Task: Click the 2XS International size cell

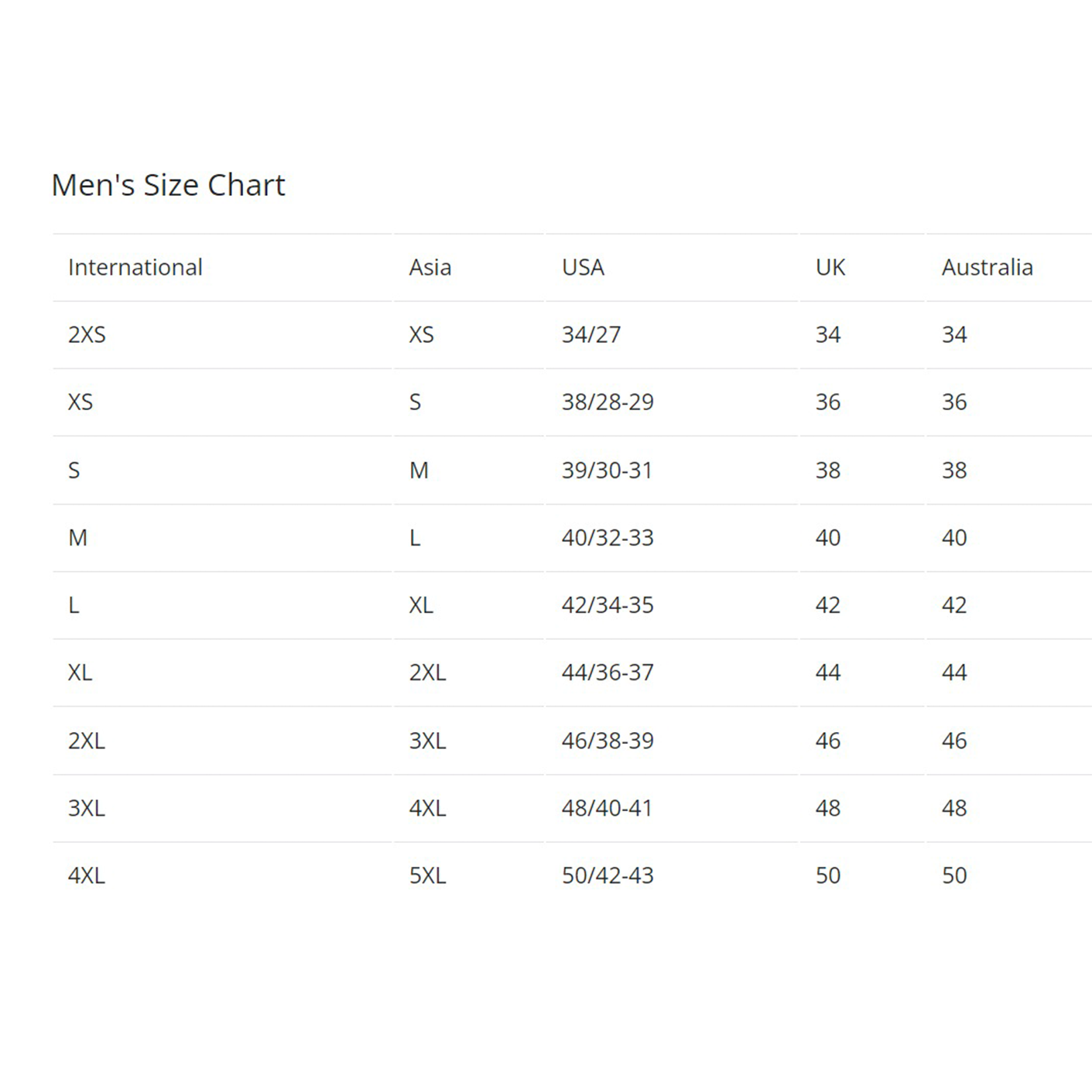Action: 87,334
